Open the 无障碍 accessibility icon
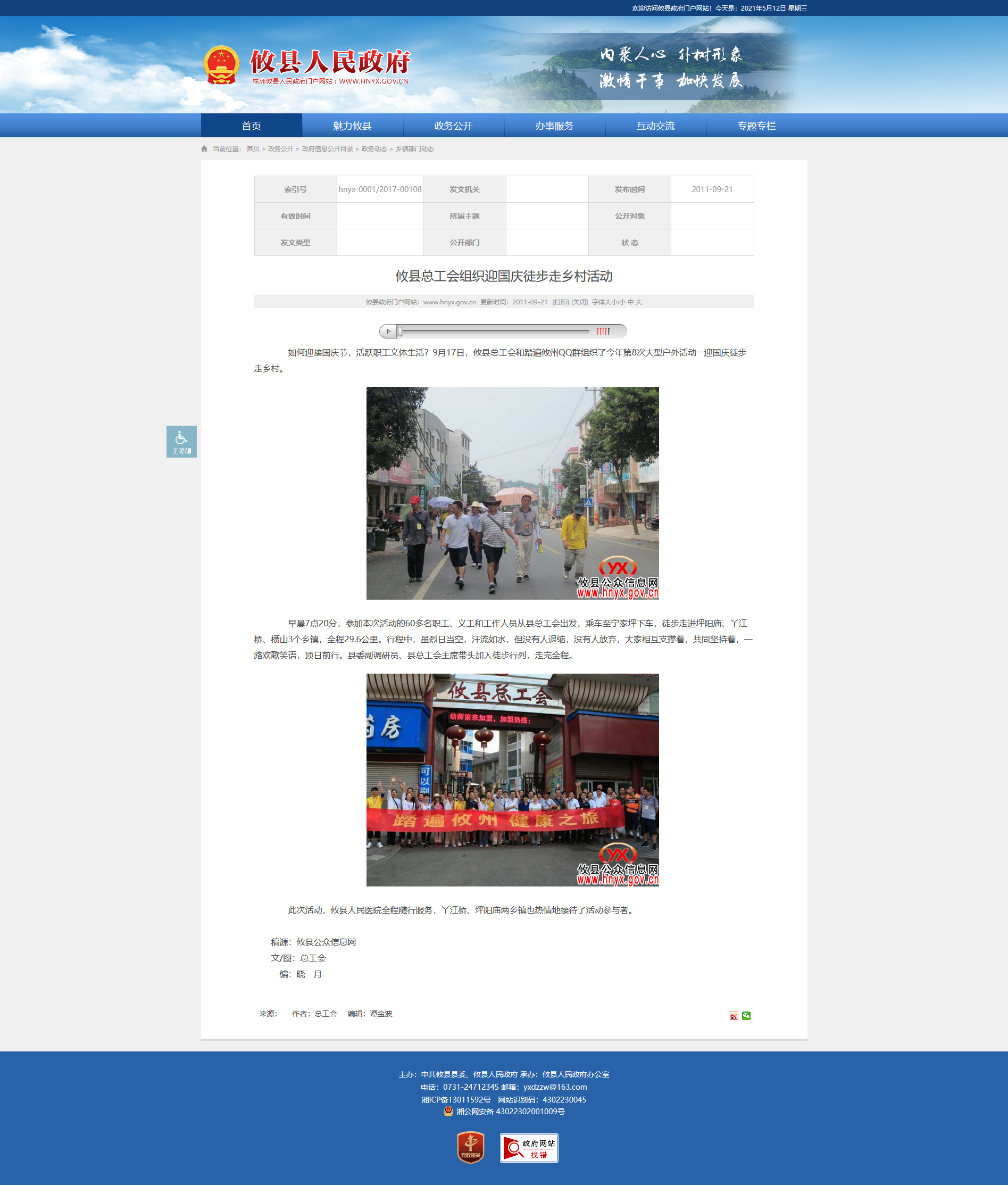The height and width of the screenshot is (1185, 1008). tap(181, 441)
